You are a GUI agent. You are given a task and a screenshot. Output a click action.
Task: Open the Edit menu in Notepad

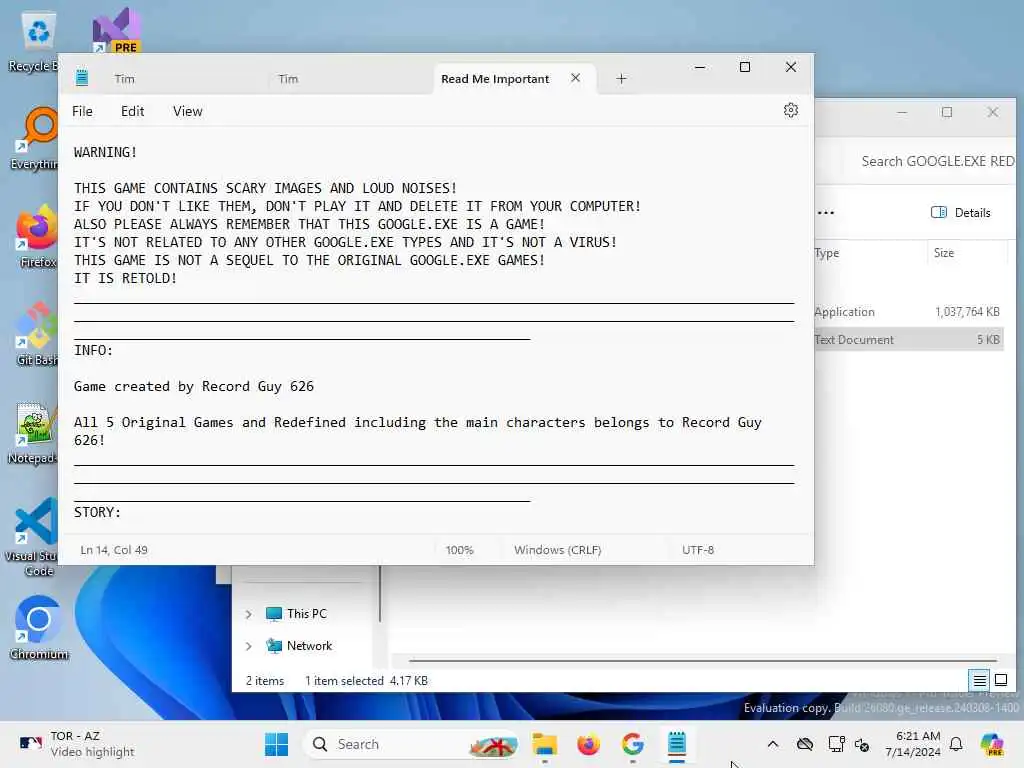click(x=133, y=111)
